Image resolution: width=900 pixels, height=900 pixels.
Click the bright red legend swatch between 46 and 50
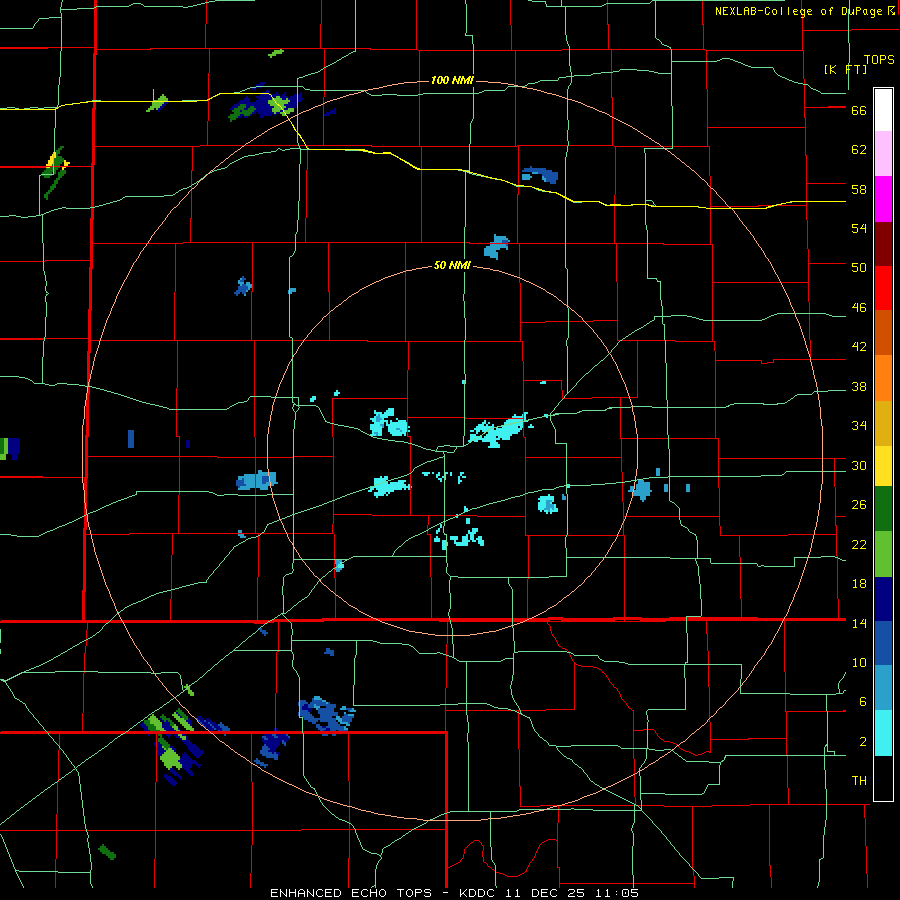click(x=883, y=288)
